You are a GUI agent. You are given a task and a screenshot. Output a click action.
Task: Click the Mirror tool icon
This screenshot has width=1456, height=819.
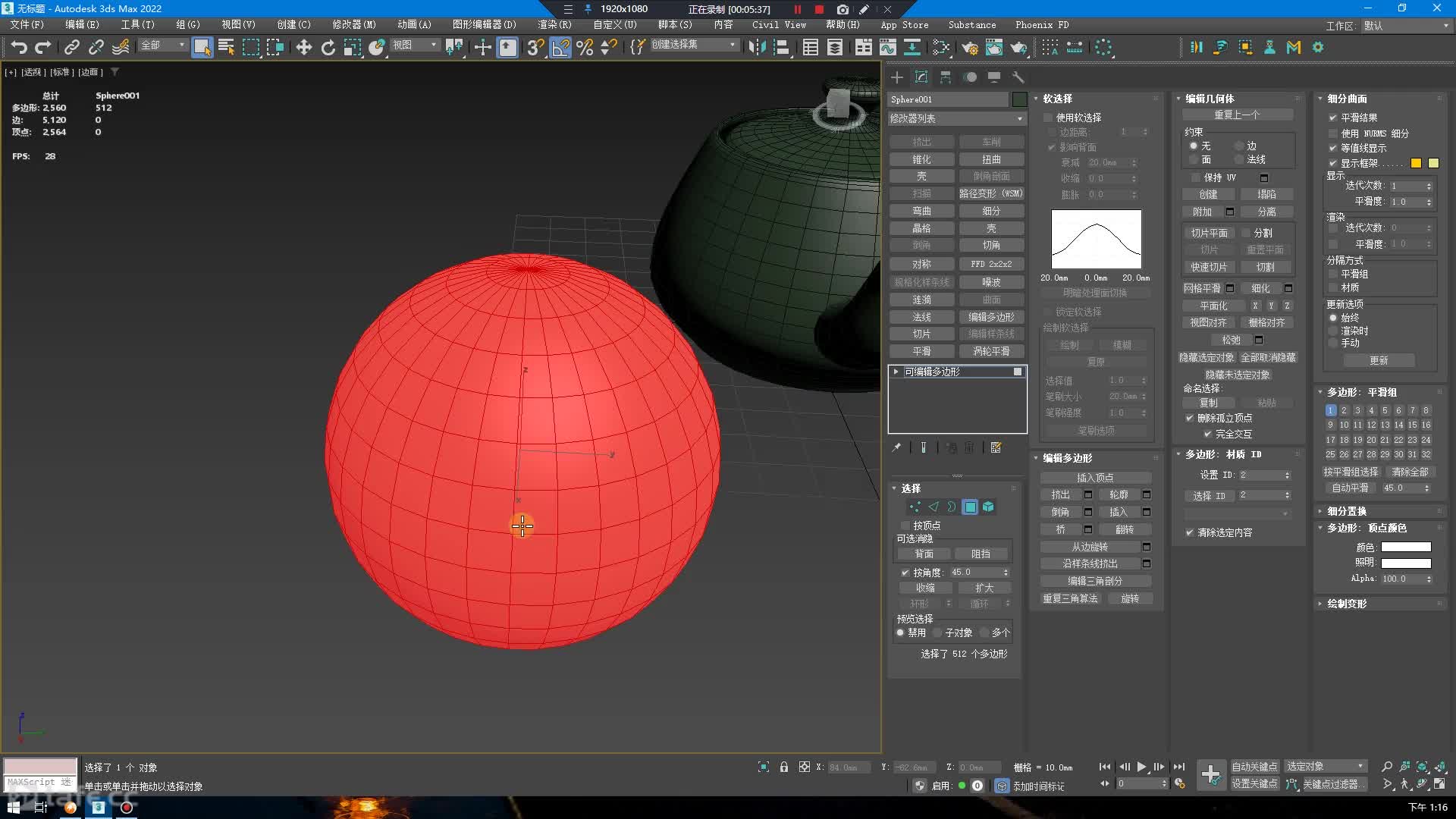pos(756,47)
